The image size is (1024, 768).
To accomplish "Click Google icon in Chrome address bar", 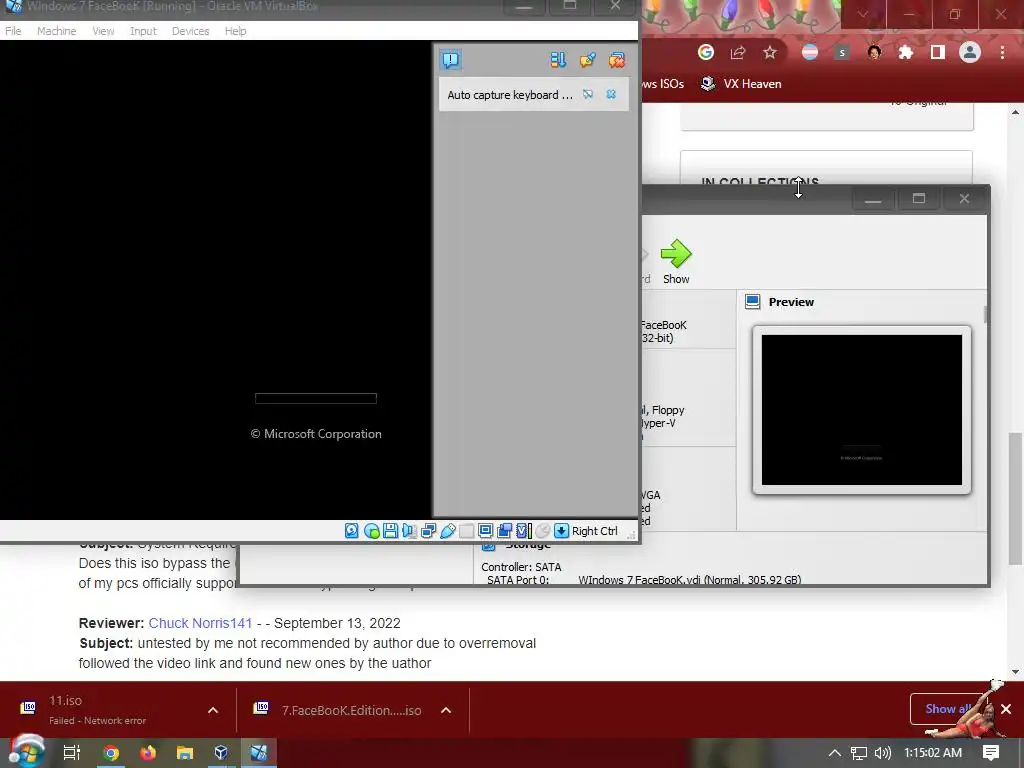I will tap(705, 52).
